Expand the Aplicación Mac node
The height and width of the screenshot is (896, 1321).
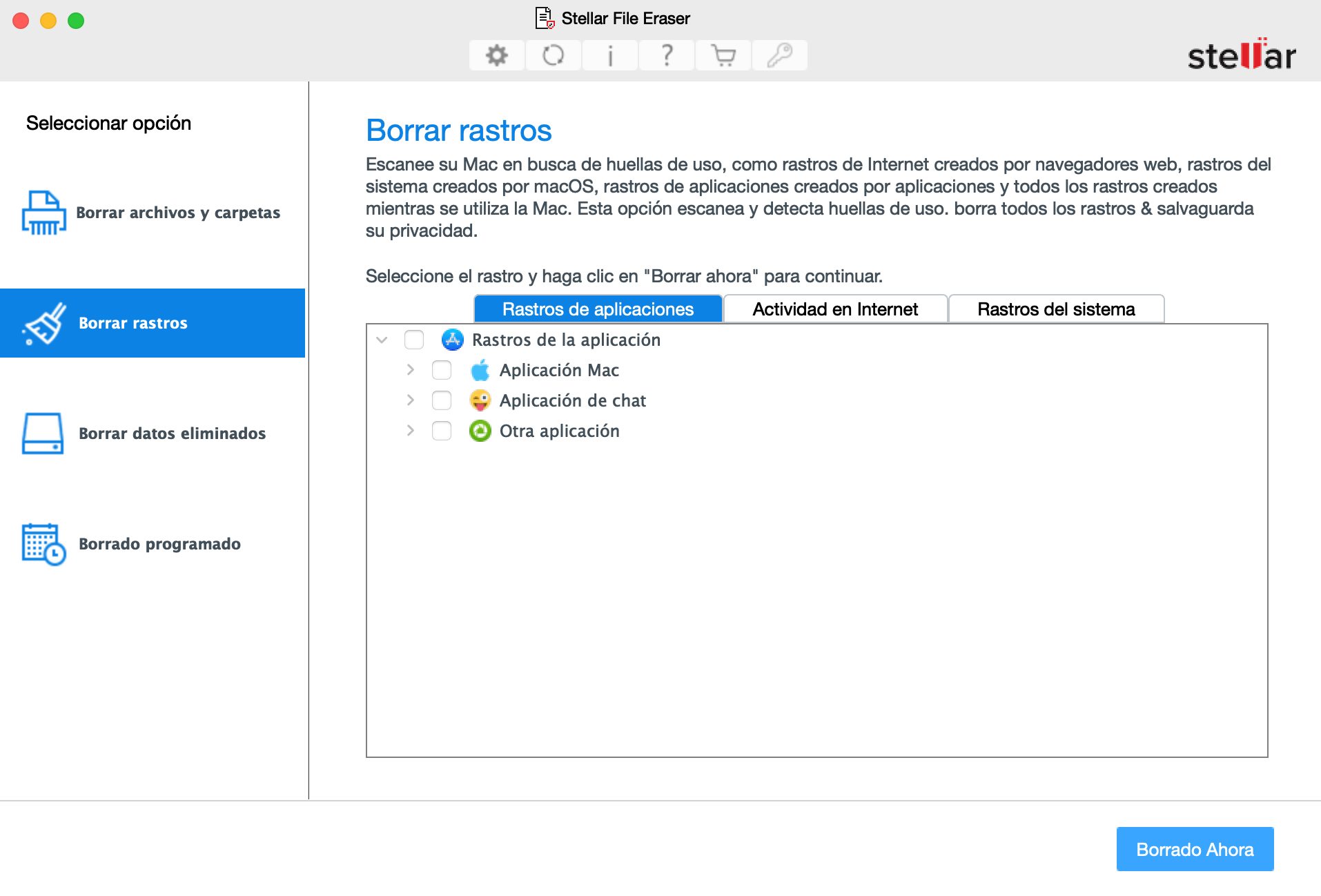point(411,370)
